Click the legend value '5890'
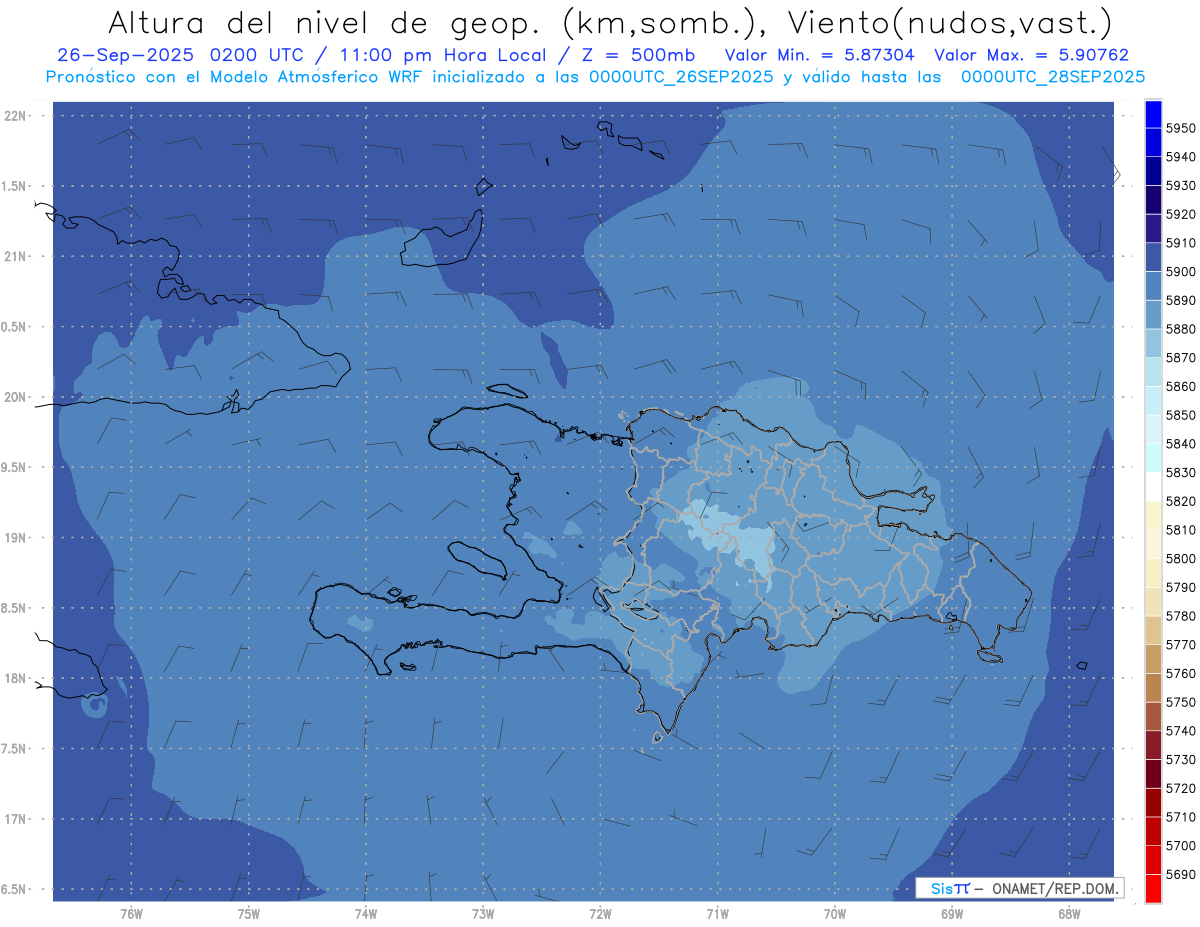This screenshot has height=927, width=1200. point(1180,300)
